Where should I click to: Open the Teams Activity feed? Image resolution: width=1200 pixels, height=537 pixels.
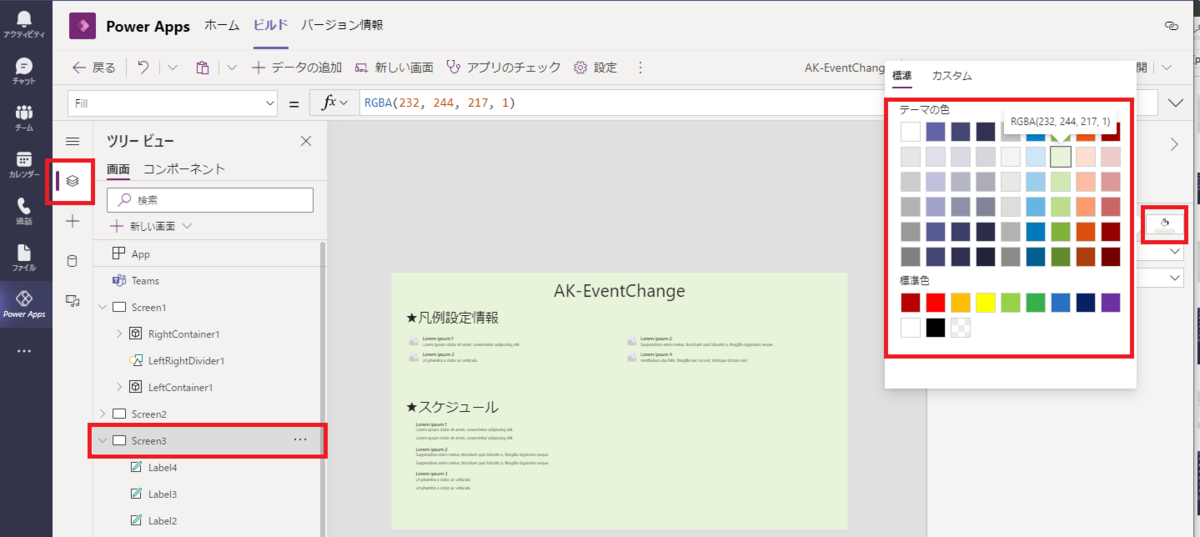tap(24, 24)
